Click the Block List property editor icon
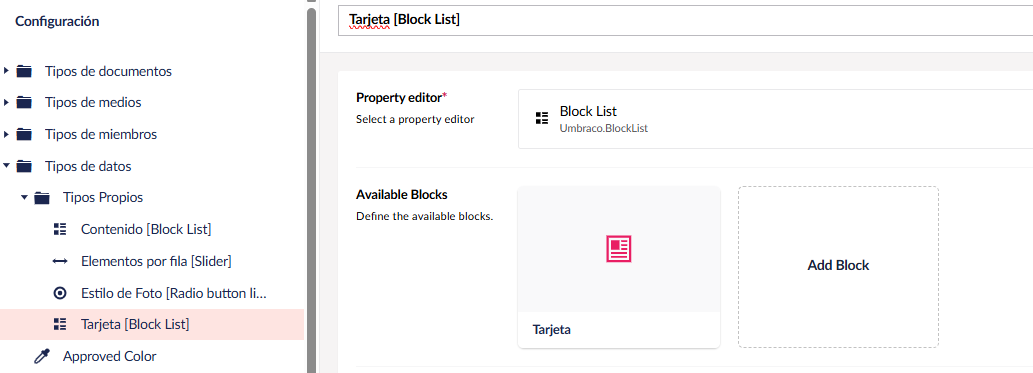Image resolution: width=1033 pixels, height=373 pixels. 542,119
